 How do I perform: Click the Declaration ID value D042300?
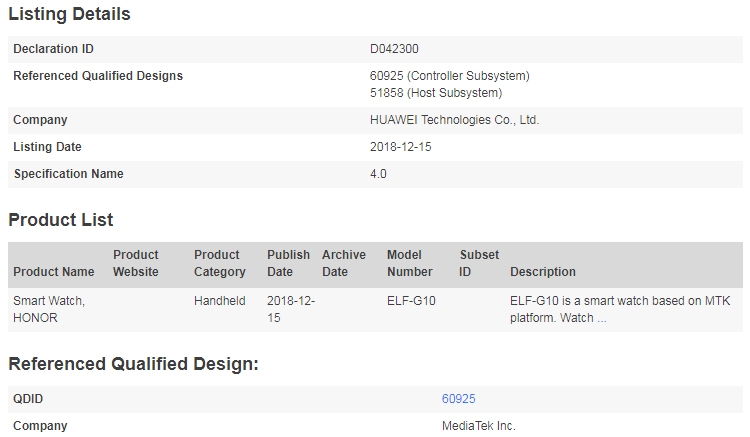tap(394, 49)
